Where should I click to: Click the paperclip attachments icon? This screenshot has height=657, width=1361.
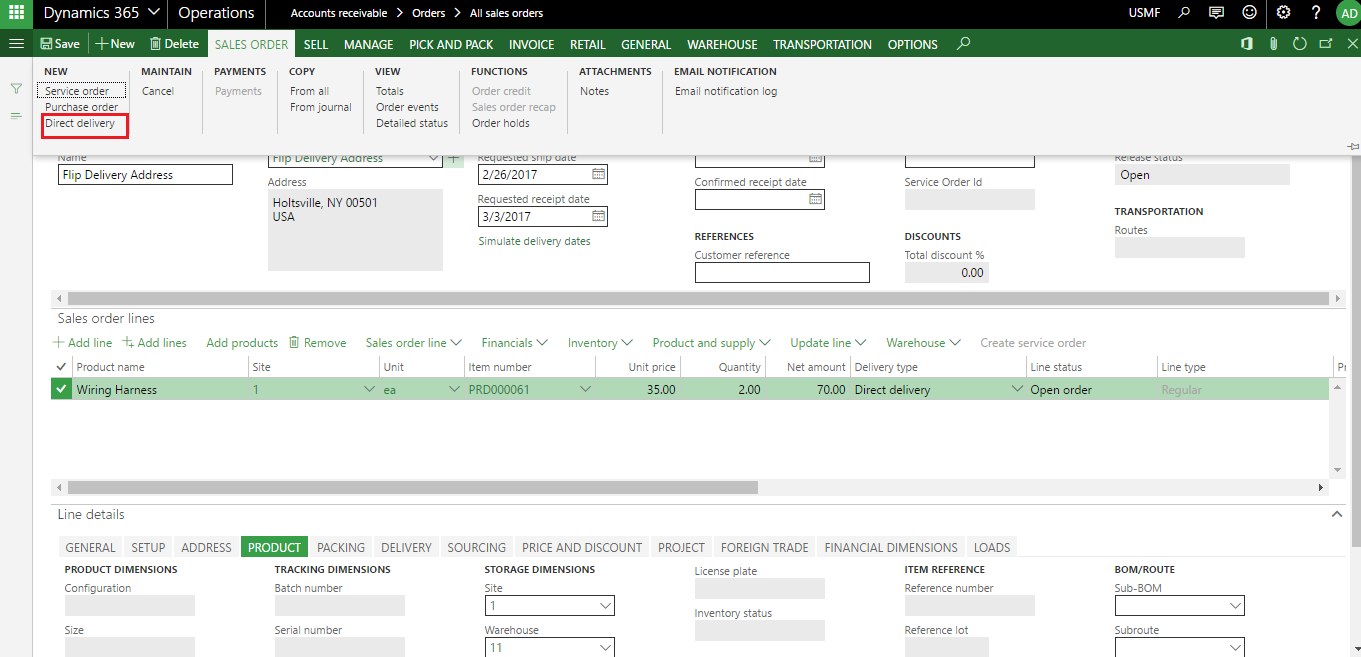click(x=1273, y=44)
